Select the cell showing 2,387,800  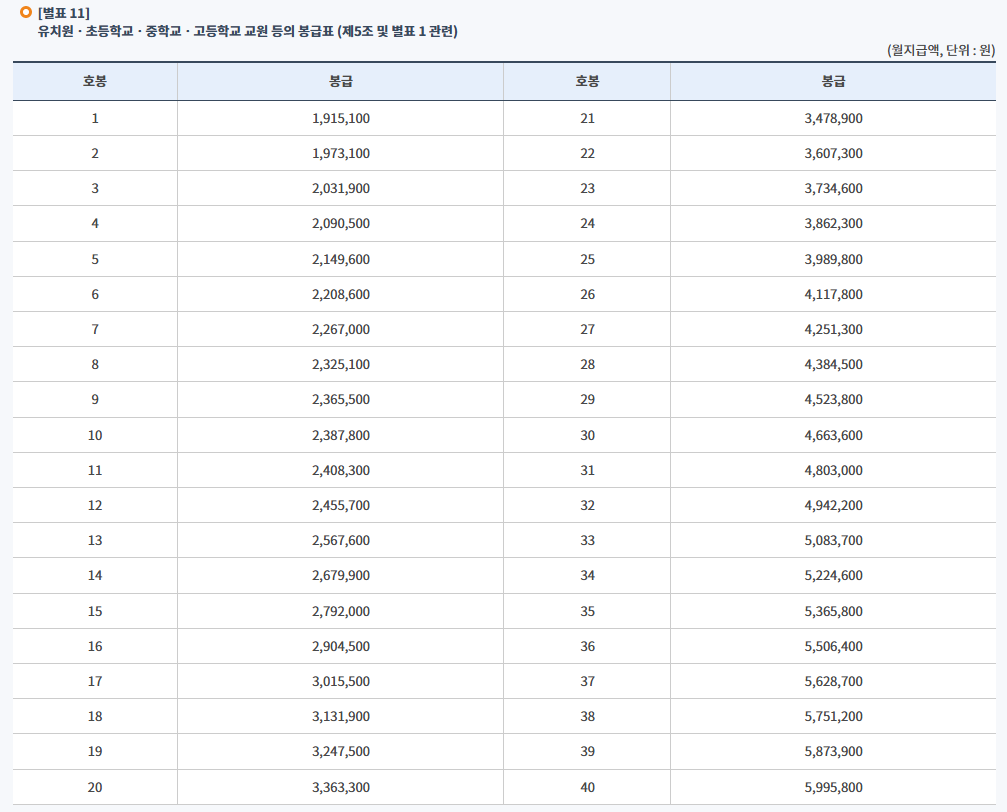point(340,435)
